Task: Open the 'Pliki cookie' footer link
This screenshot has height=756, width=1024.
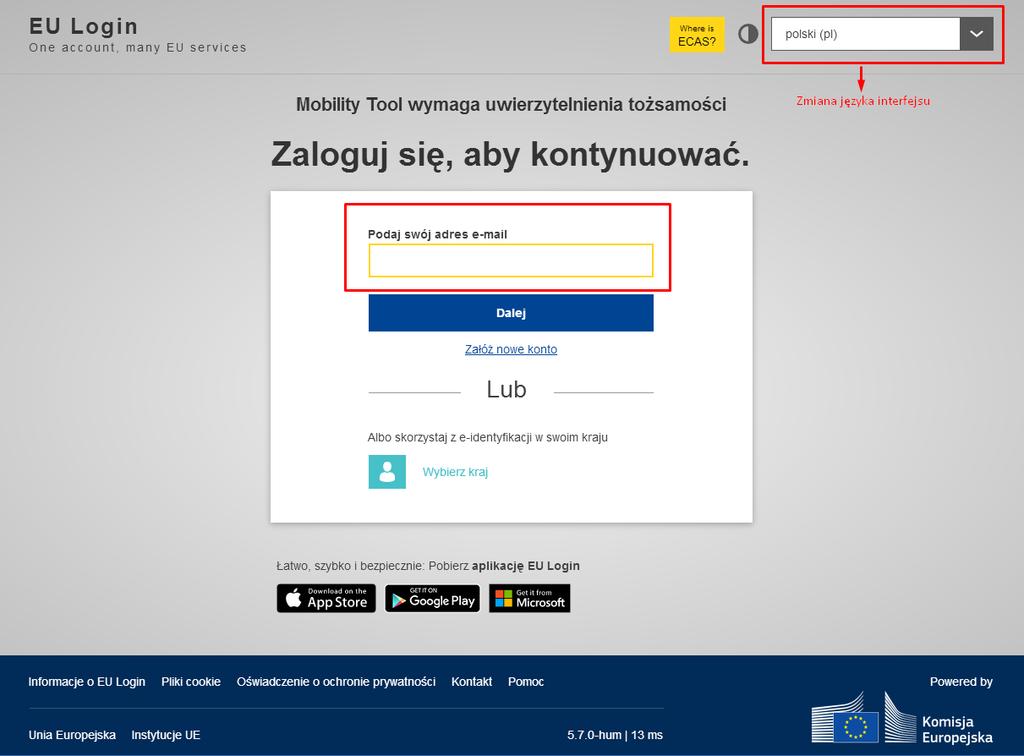Action: (191, 682)
